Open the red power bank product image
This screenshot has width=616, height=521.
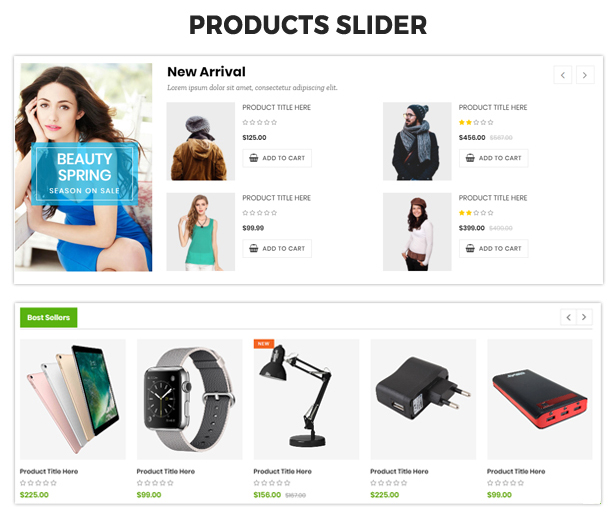coord(540,399)
